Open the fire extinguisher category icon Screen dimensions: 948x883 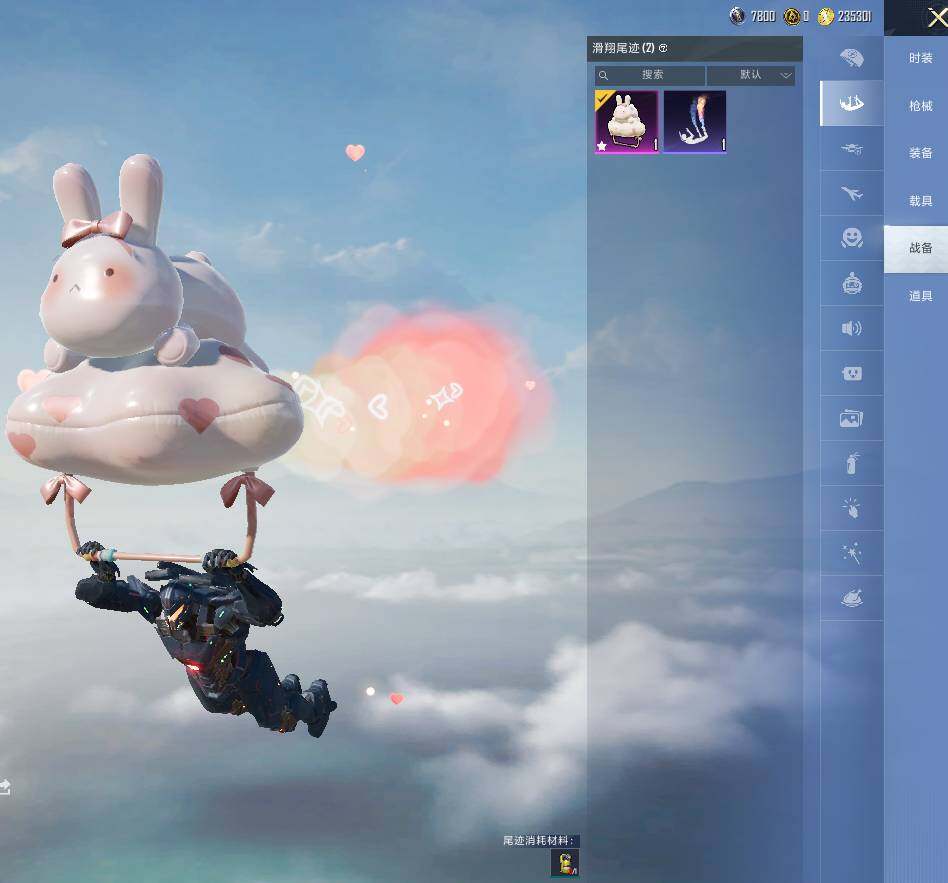[851, 464]
